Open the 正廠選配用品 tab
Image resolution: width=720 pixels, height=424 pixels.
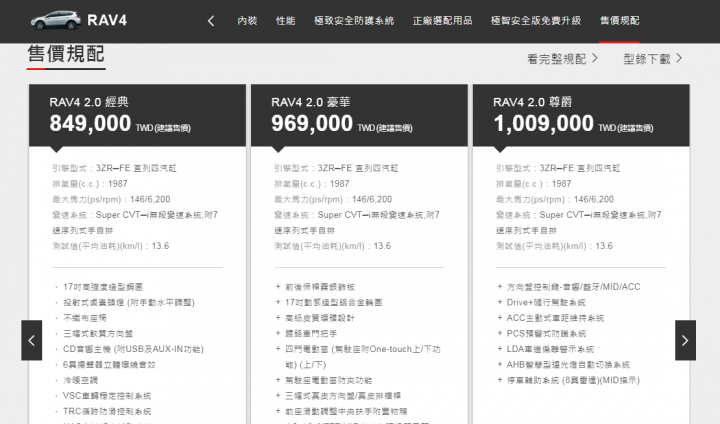point(442,21)
